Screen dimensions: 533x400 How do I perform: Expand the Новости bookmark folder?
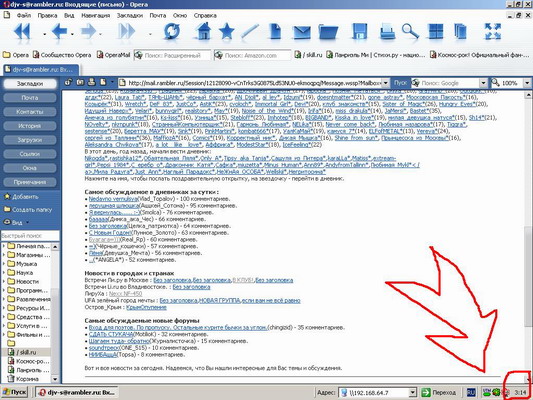point(3,281)
